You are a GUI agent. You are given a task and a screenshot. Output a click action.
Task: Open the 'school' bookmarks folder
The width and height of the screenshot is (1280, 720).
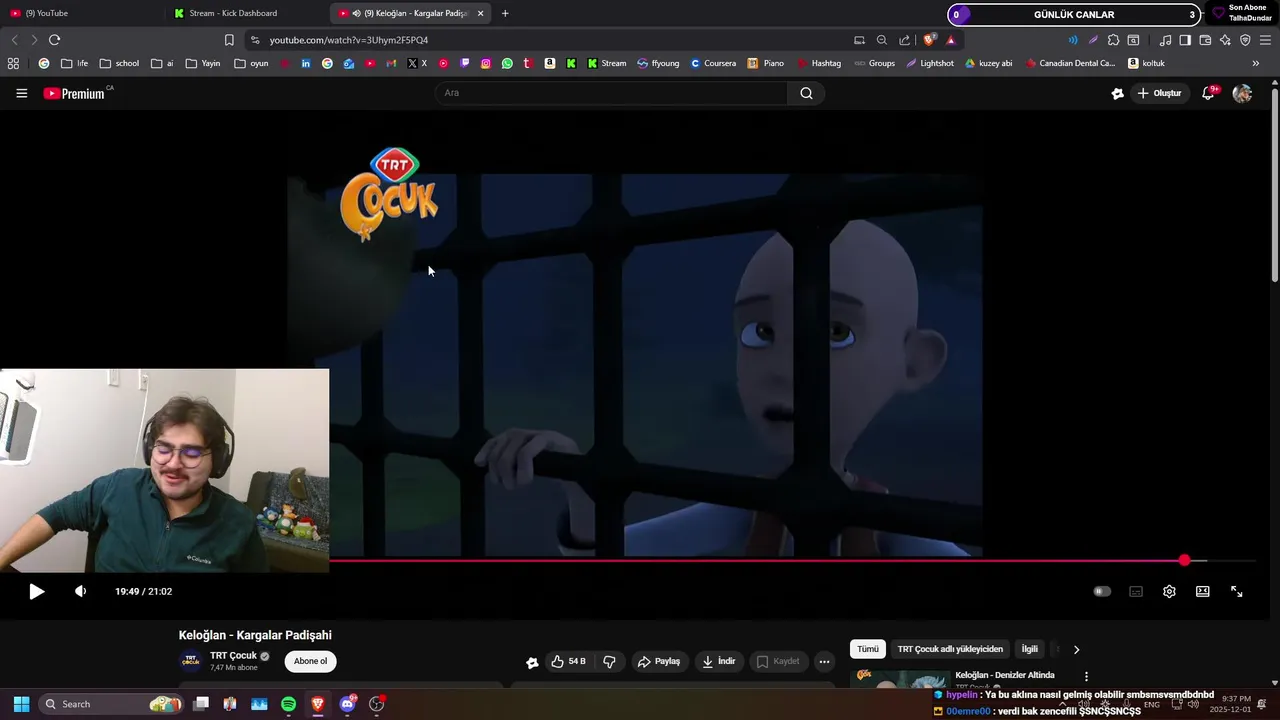119,63
